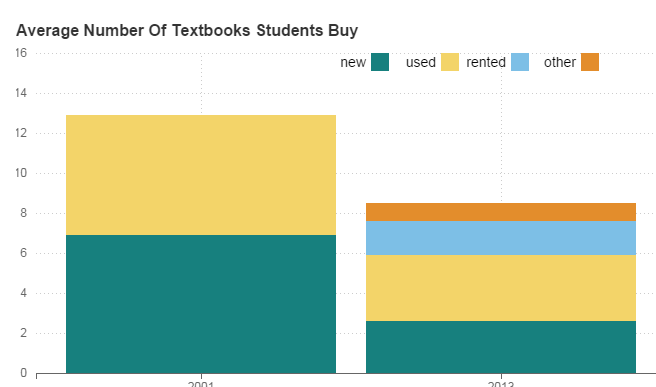Click the yellow used segment of 2001 bar
This screenshot has height=387, width=656.
pyautogui.click(x=201, y=175)
